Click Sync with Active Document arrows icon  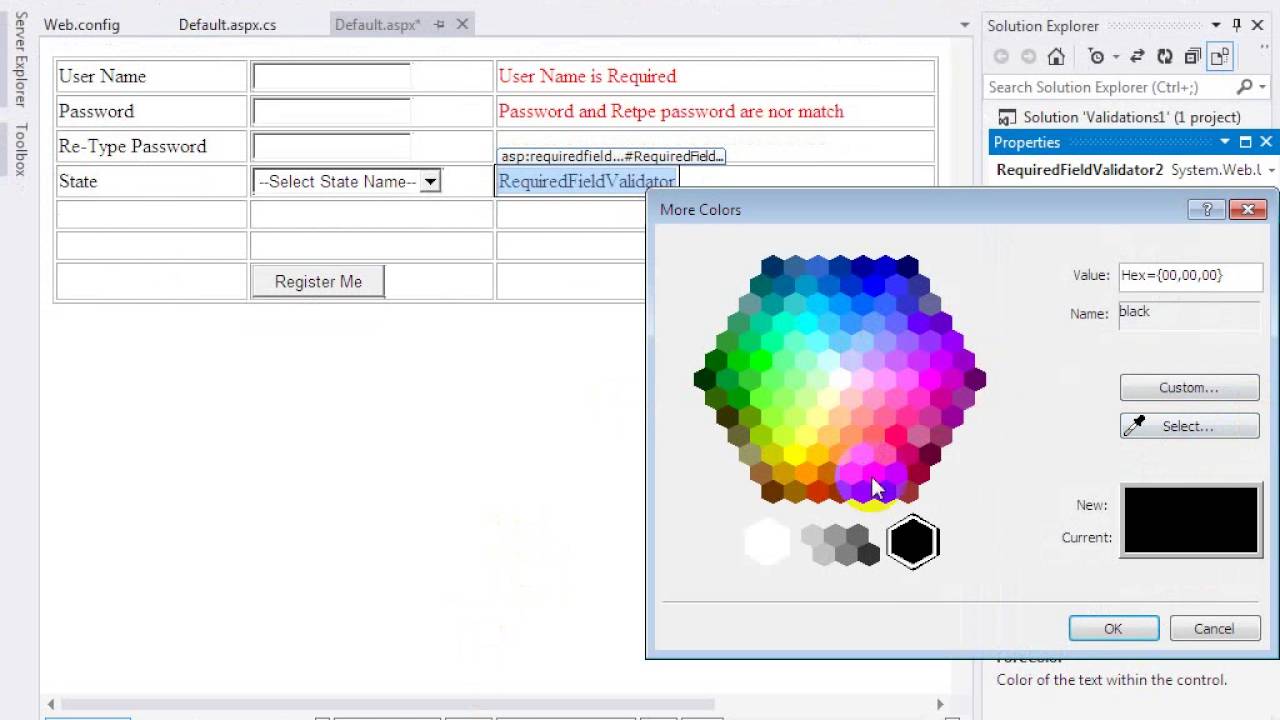tap(1137, 57)
